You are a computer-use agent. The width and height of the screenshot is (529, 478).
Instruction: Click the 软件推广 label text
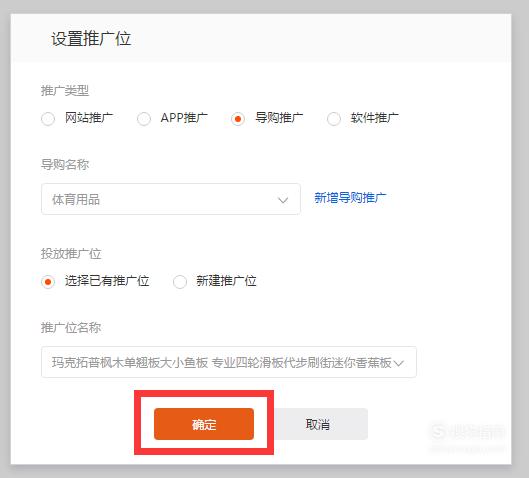pos(374,118)
